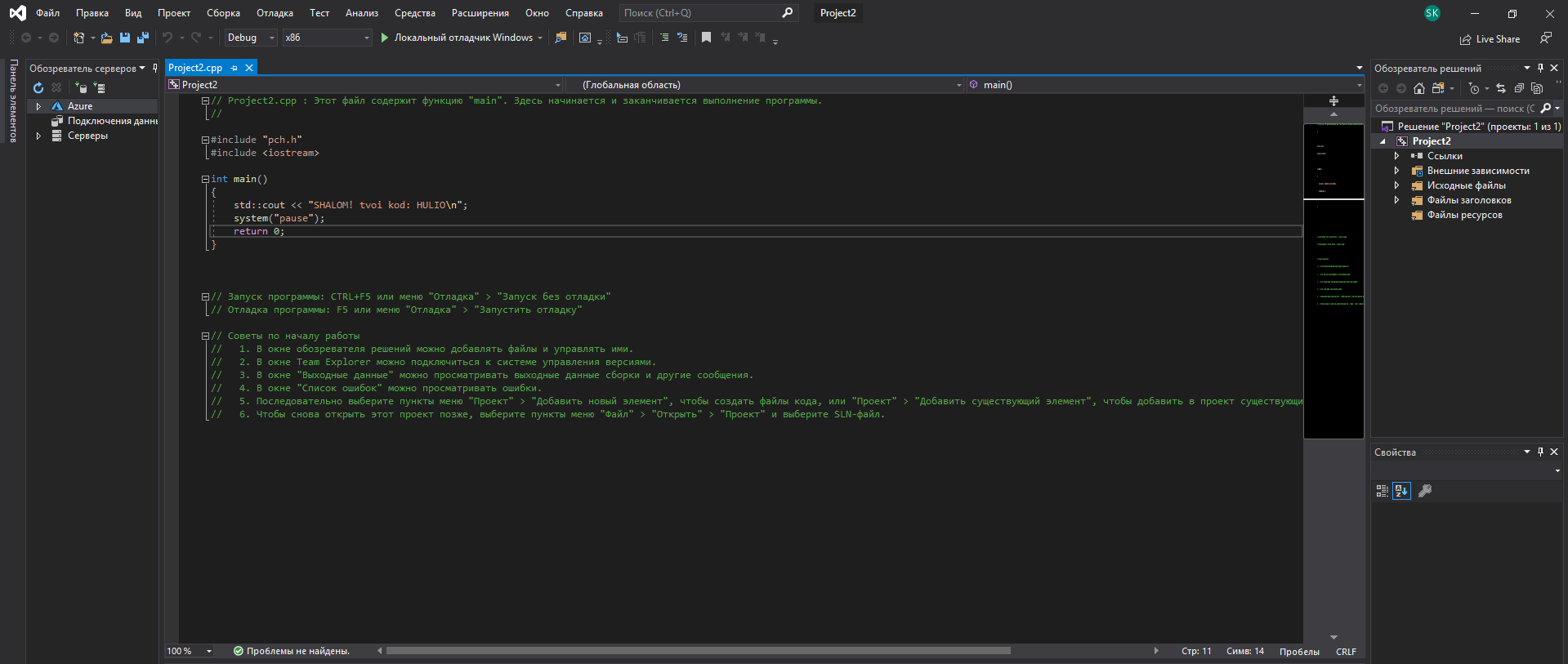
Task: Click into the Поиск (Ctrl+Q) search box
Action: click(x=708, y=13)
